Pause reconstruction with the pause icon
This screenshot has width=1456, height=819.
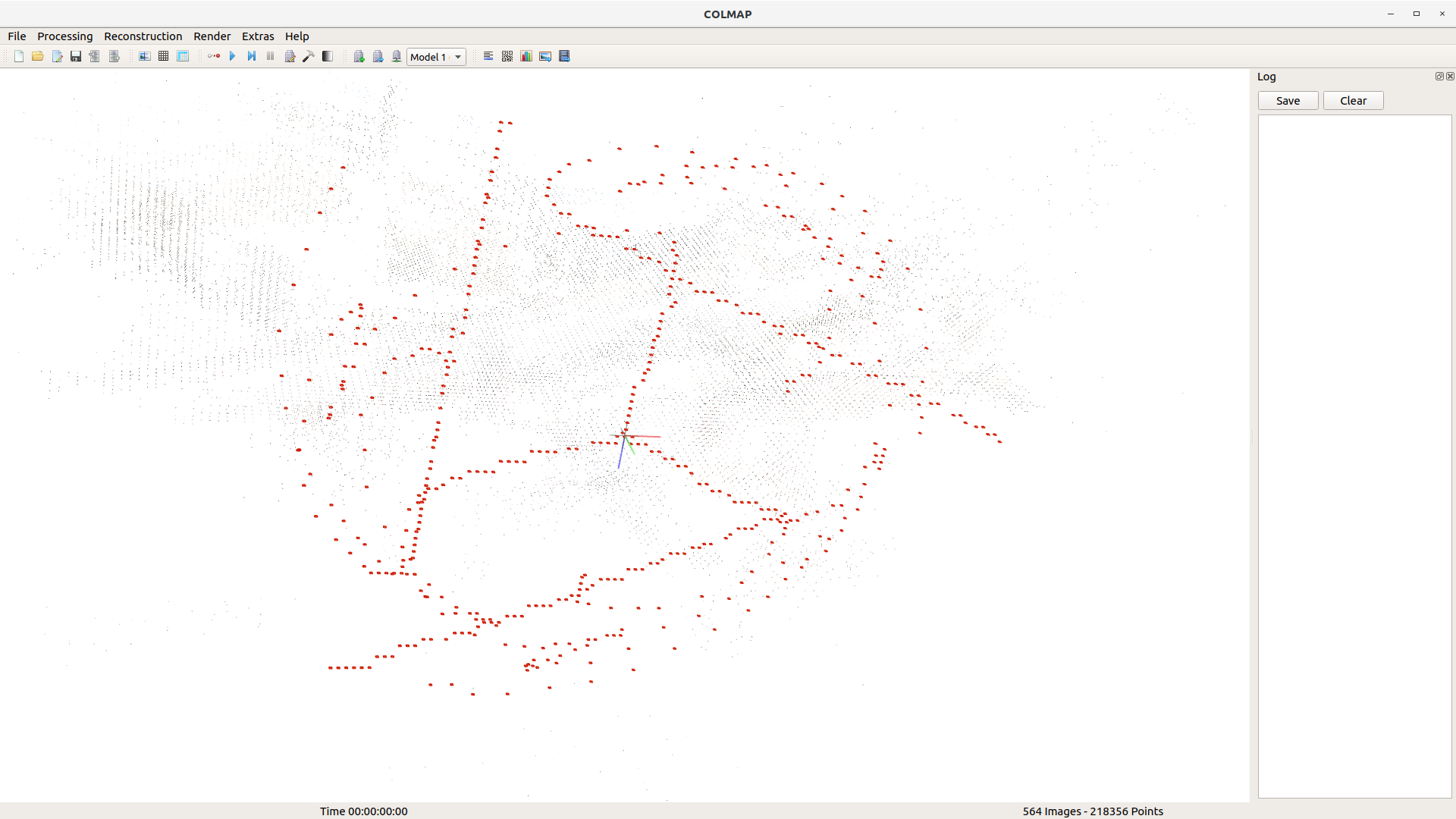pyautogui.click(x=270, y=56)
